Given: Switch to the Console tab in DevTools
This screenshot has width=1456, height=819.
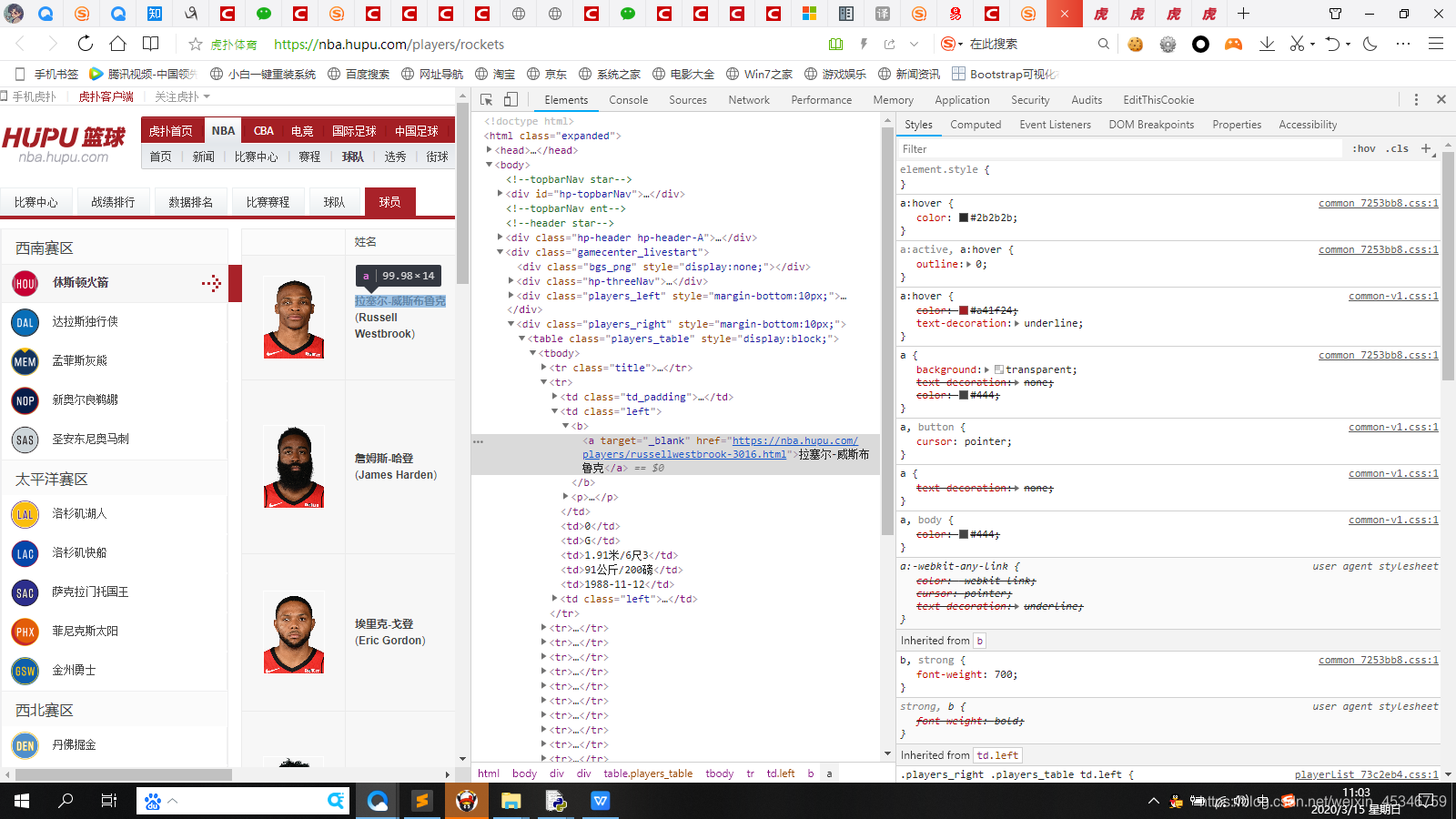Looking at the screenshot, I should point(629,100).
